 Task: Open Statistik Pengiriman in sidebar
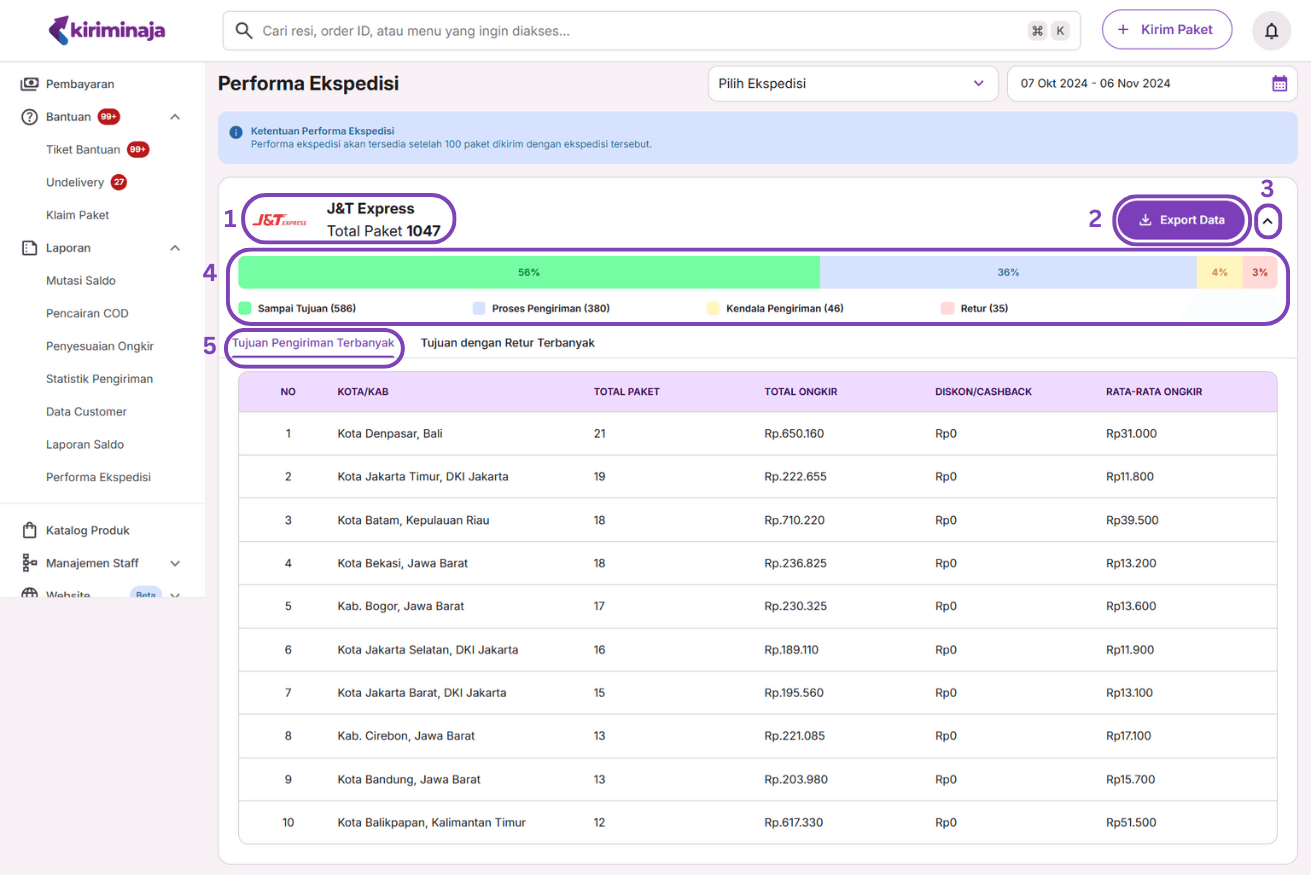coord(99,379)
